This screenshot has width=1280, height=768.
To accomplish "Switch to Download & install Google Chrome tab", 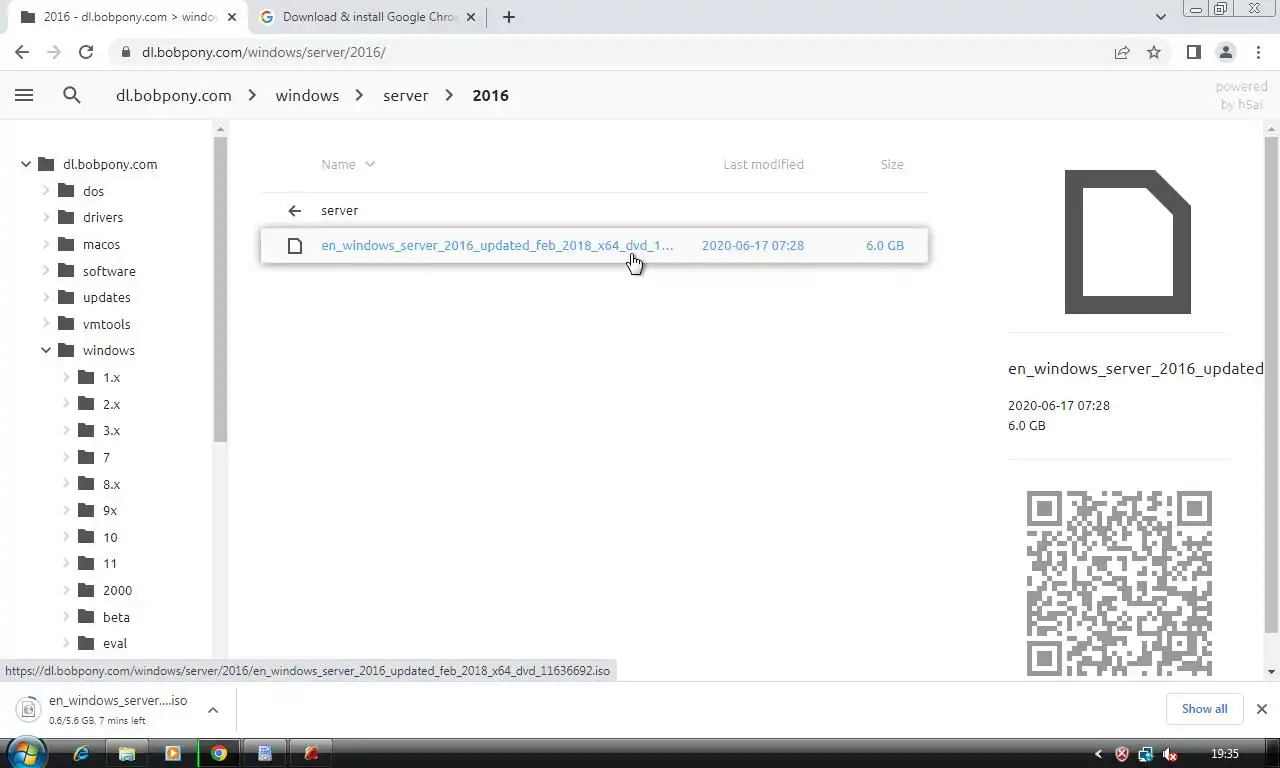I will click(366, 17).
